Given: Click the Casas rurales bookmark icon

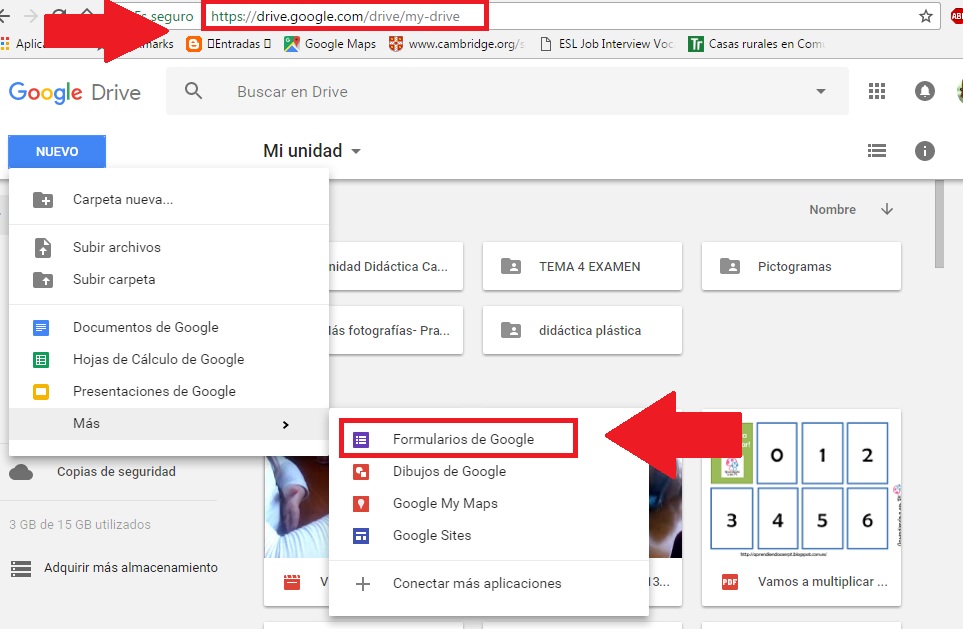Looking at the screenshot, I should tap(695, 44).
